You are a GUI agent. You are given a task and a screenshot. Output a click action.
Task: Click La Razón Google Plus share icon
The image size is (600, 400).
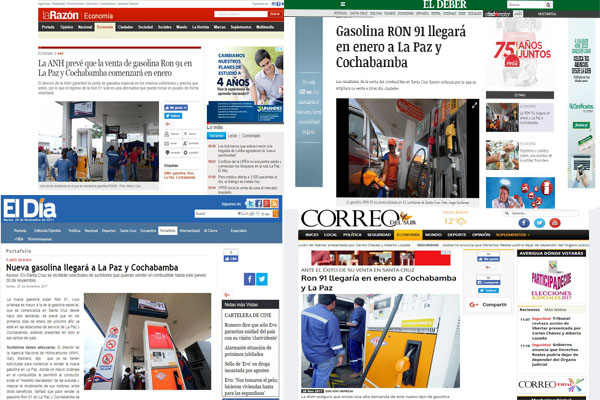pos(168,124)
